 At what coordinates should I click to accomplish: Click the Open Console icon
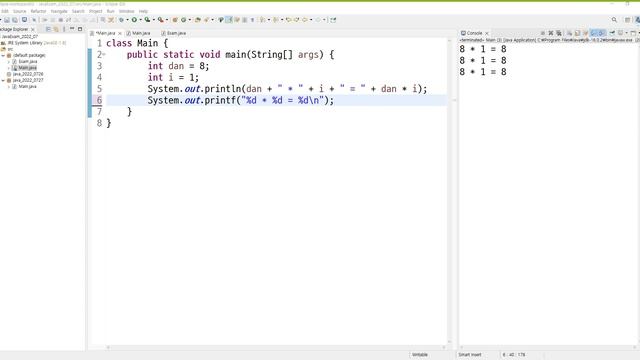pyautogui.click(x=633, y=33)
